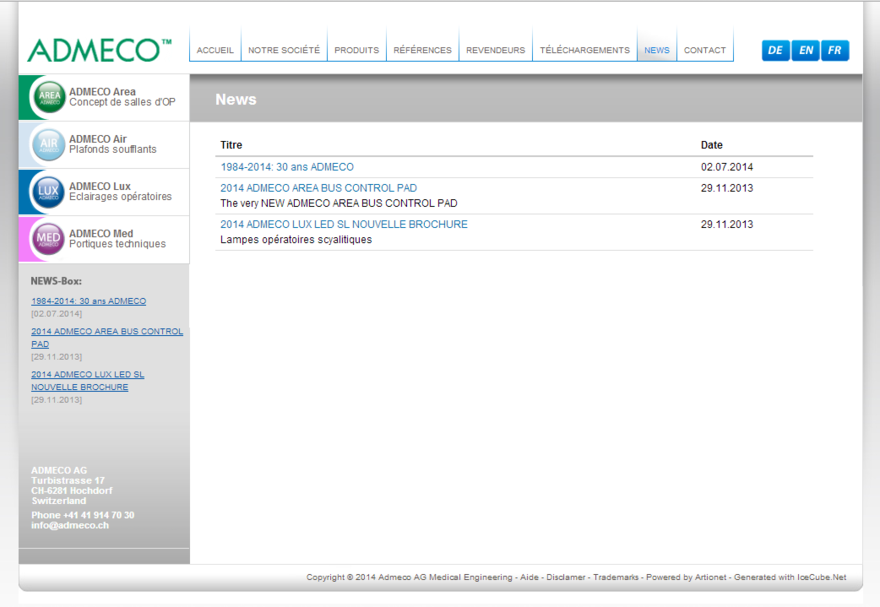
Task: Click the address line 'Turbistrasse 17'
Action: [68, 481]
